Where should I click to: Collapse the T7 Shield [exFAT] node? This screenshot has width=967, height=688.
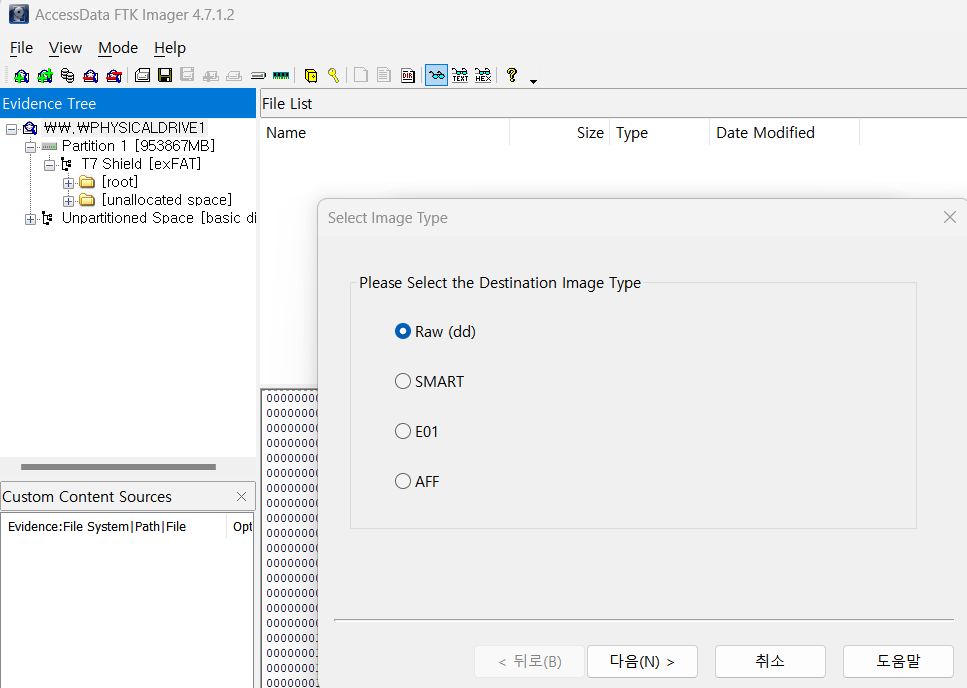tap(49, 165)
